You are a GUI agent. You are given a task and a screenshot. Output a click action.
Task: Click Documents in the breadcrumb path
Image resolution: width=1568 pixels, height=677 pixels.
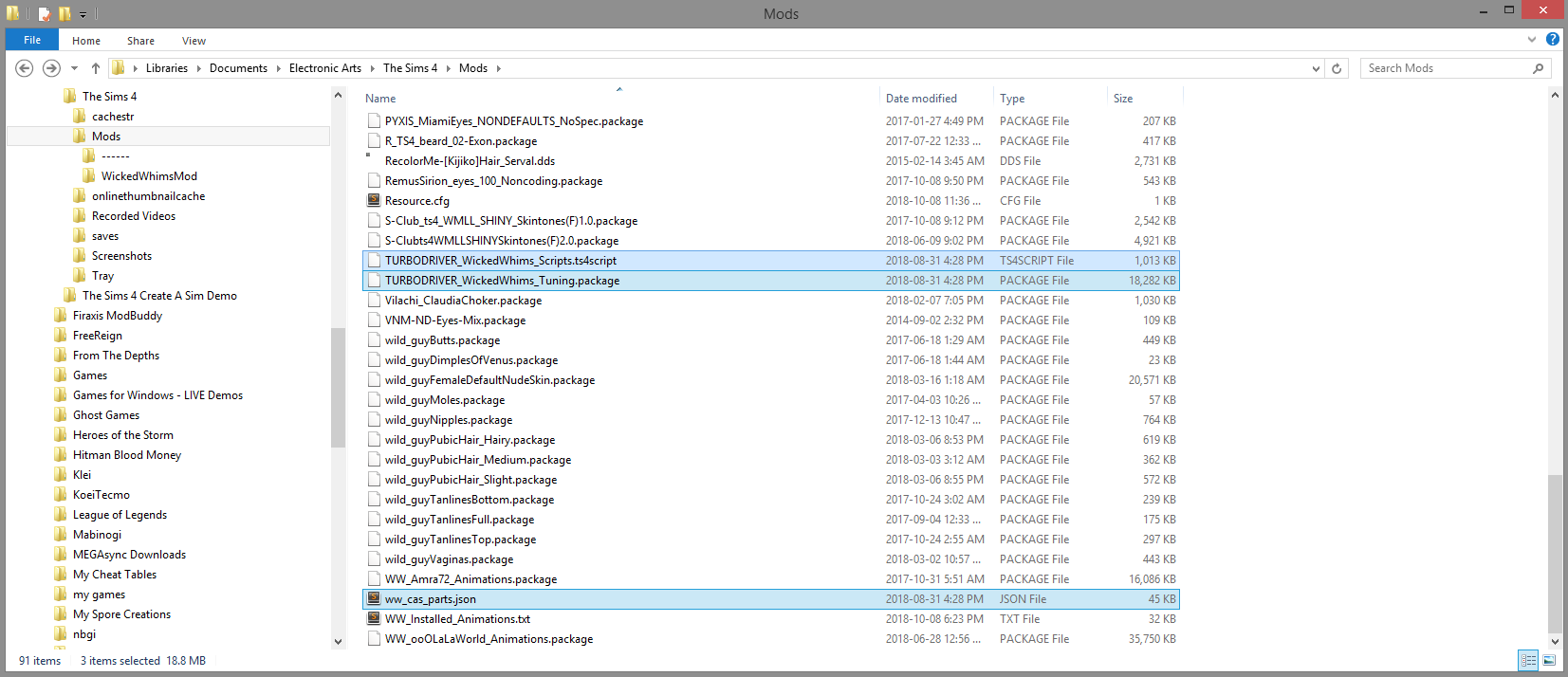238,68
